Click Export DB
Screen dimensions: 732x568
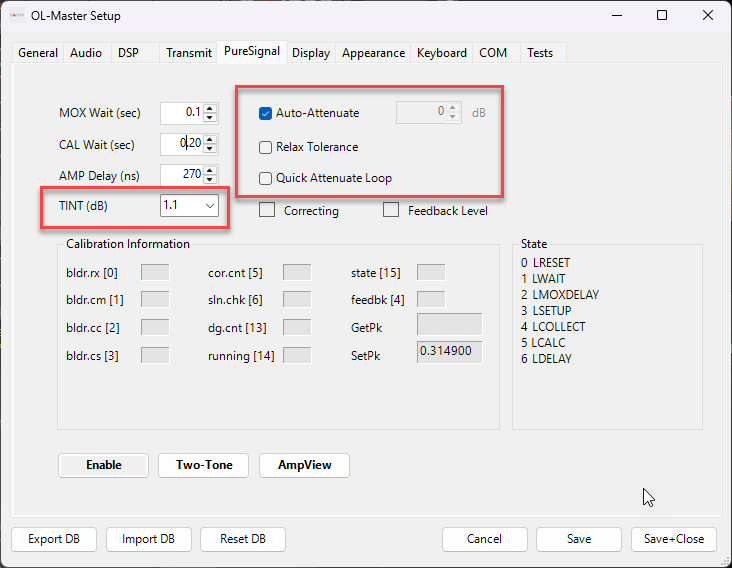click(x=54, y=539)
